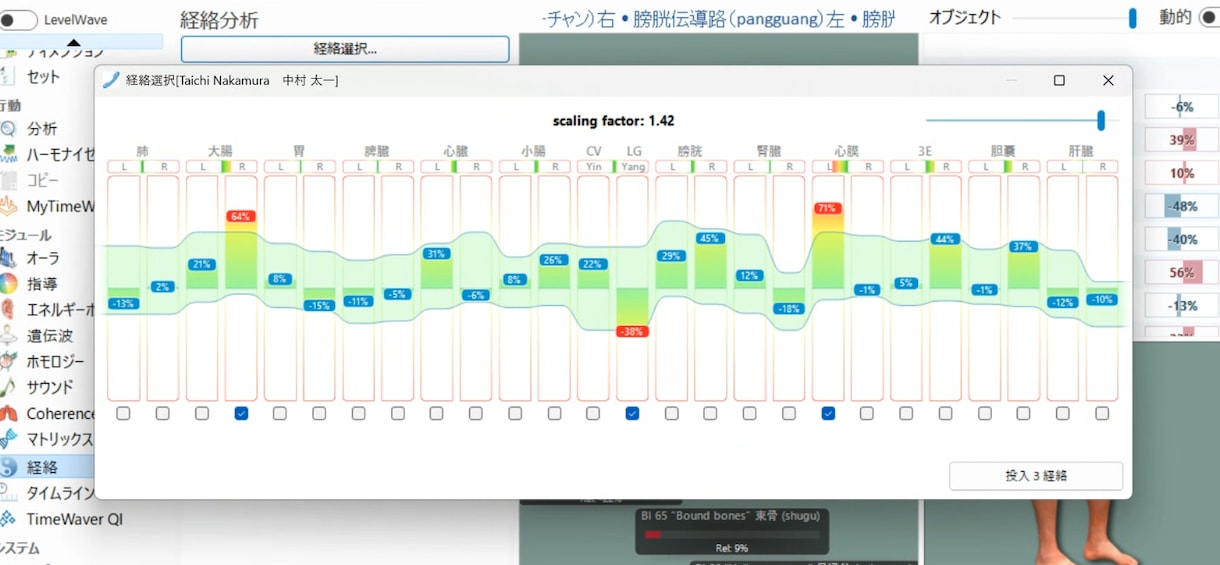Click the 膀胱 R 45% value label
1220x565 pixels.
(710, 238)
